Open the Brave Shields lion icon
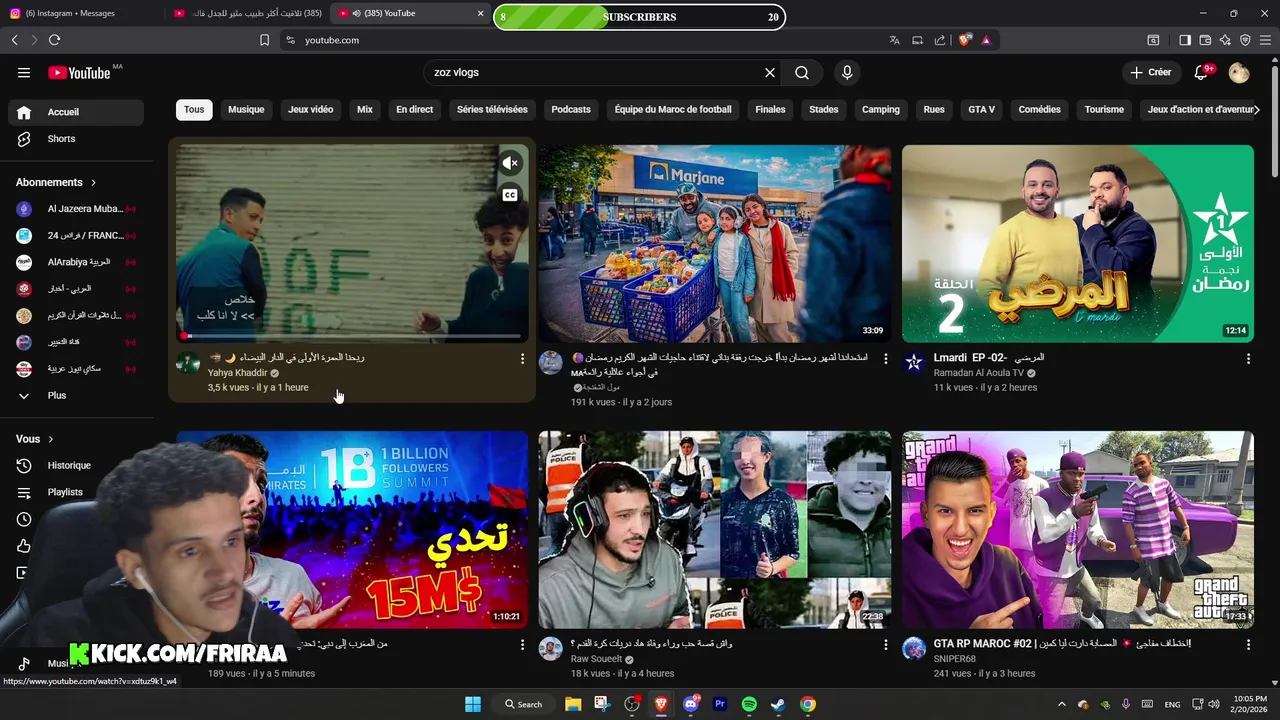Viewport: 1280px width, 720px height. [965, 40]
